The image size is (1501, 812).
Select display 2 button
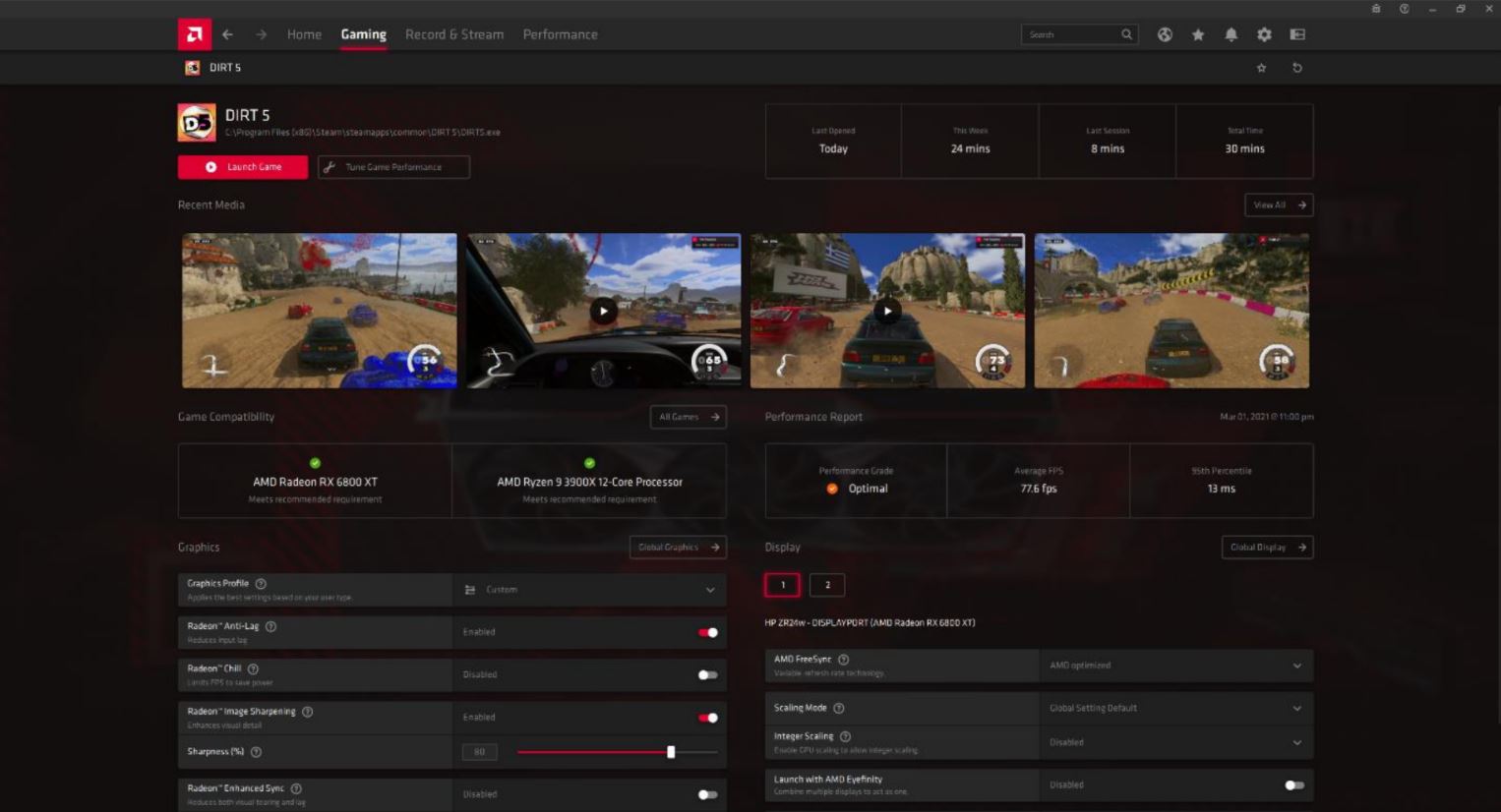coord(827,585)
